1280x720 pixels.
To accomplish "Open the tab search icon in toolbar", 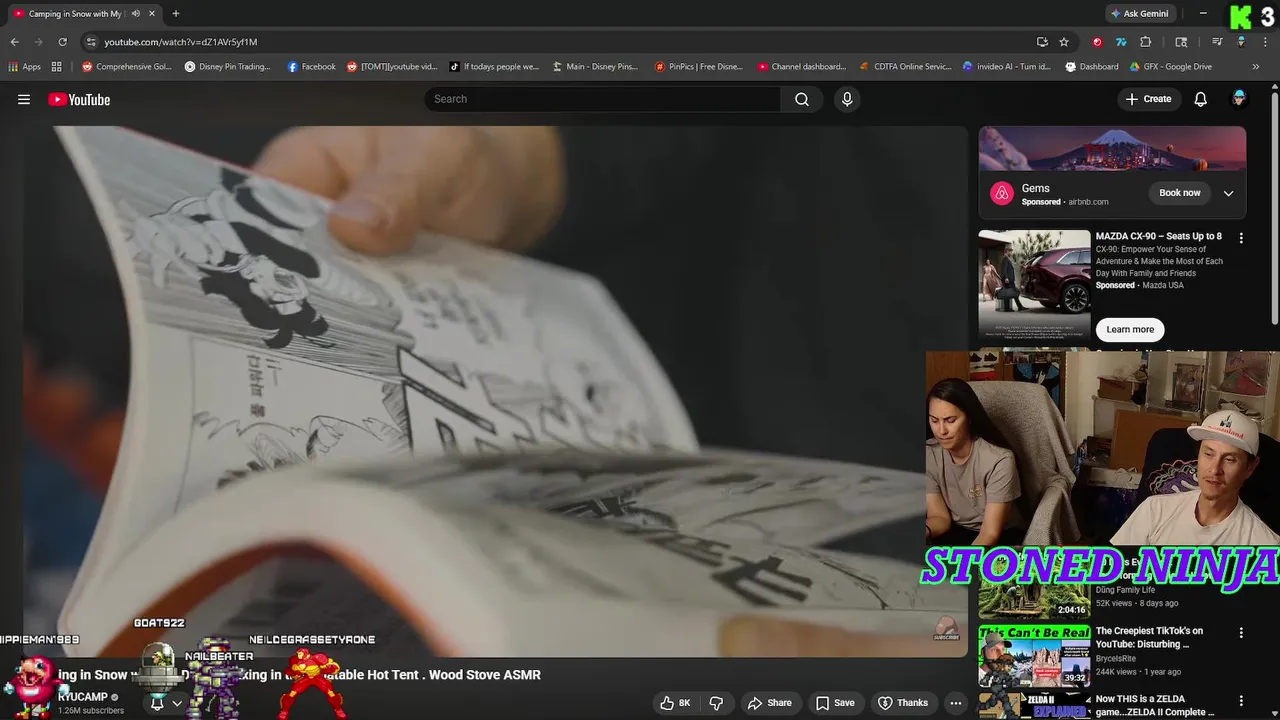I will tap(1181, 42).
